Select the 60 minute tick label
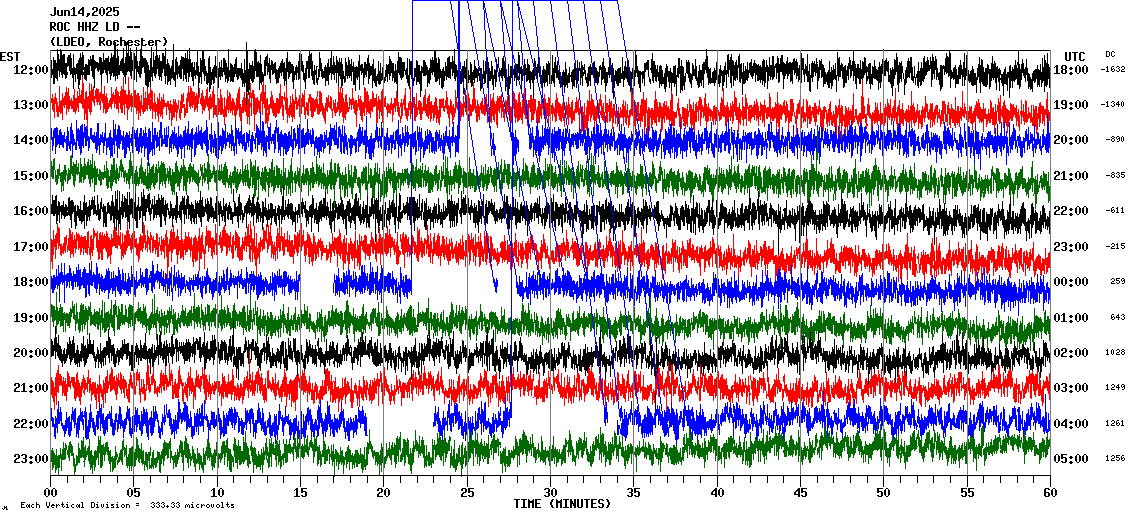This screenshot has height=519, width=1130. point(1049,493)
